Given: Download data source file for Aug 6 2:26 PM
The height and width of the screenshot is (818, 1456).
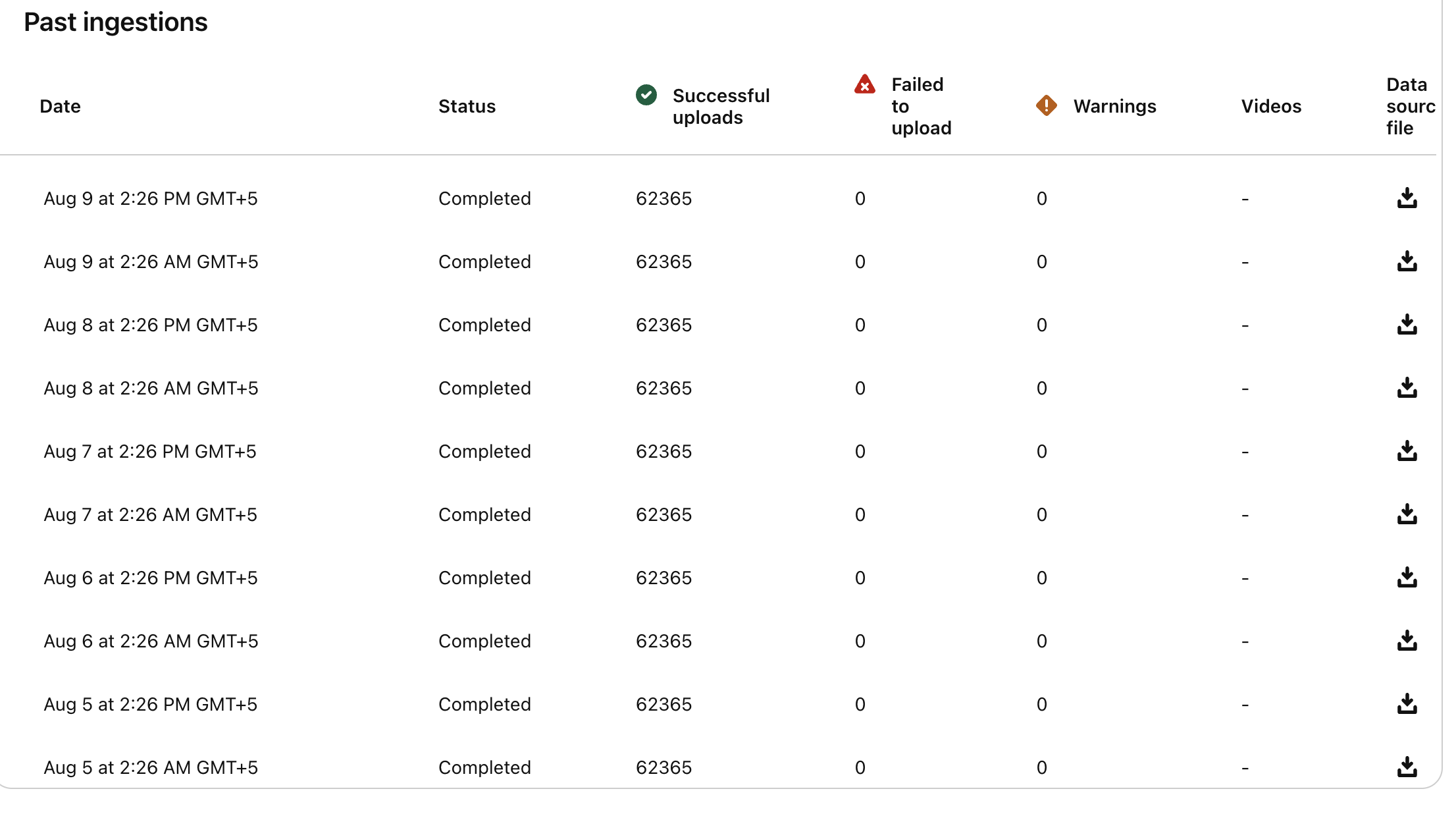Looking at the screenshot, I should pos(1407,578).
